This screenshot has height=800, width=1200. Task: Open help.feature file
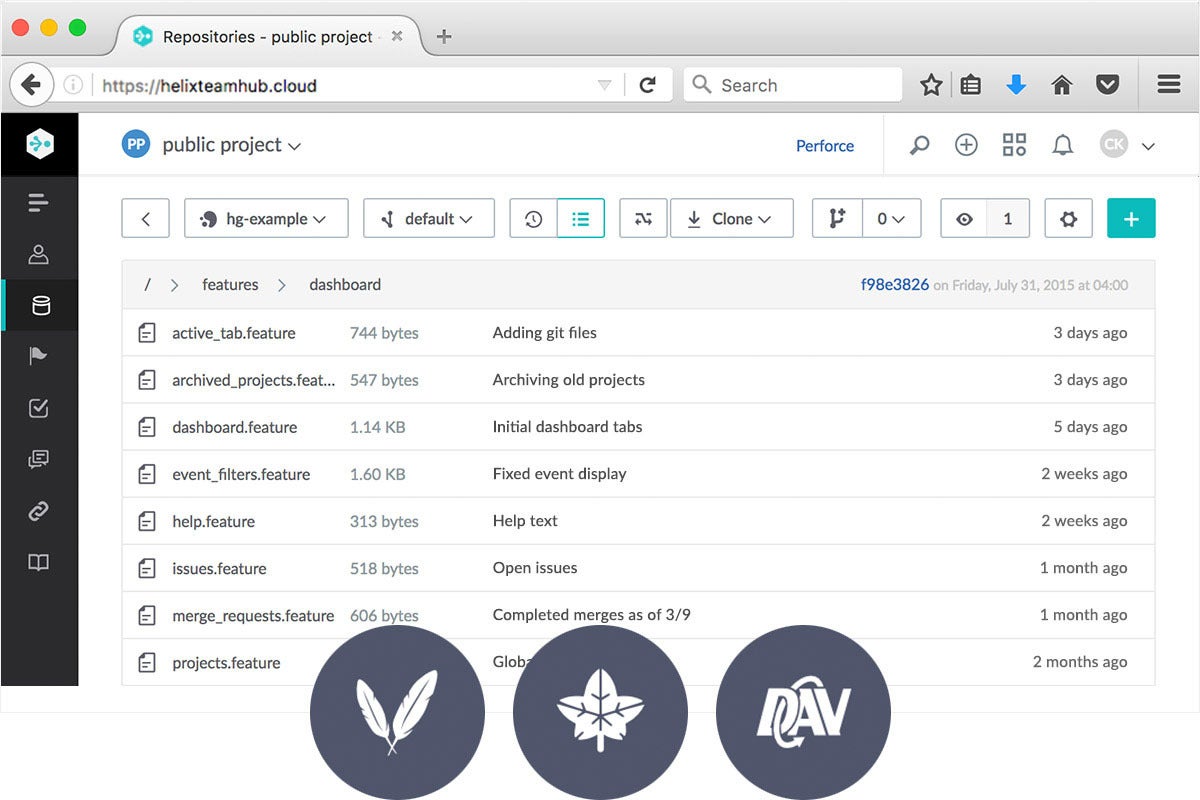coord(214,521)
